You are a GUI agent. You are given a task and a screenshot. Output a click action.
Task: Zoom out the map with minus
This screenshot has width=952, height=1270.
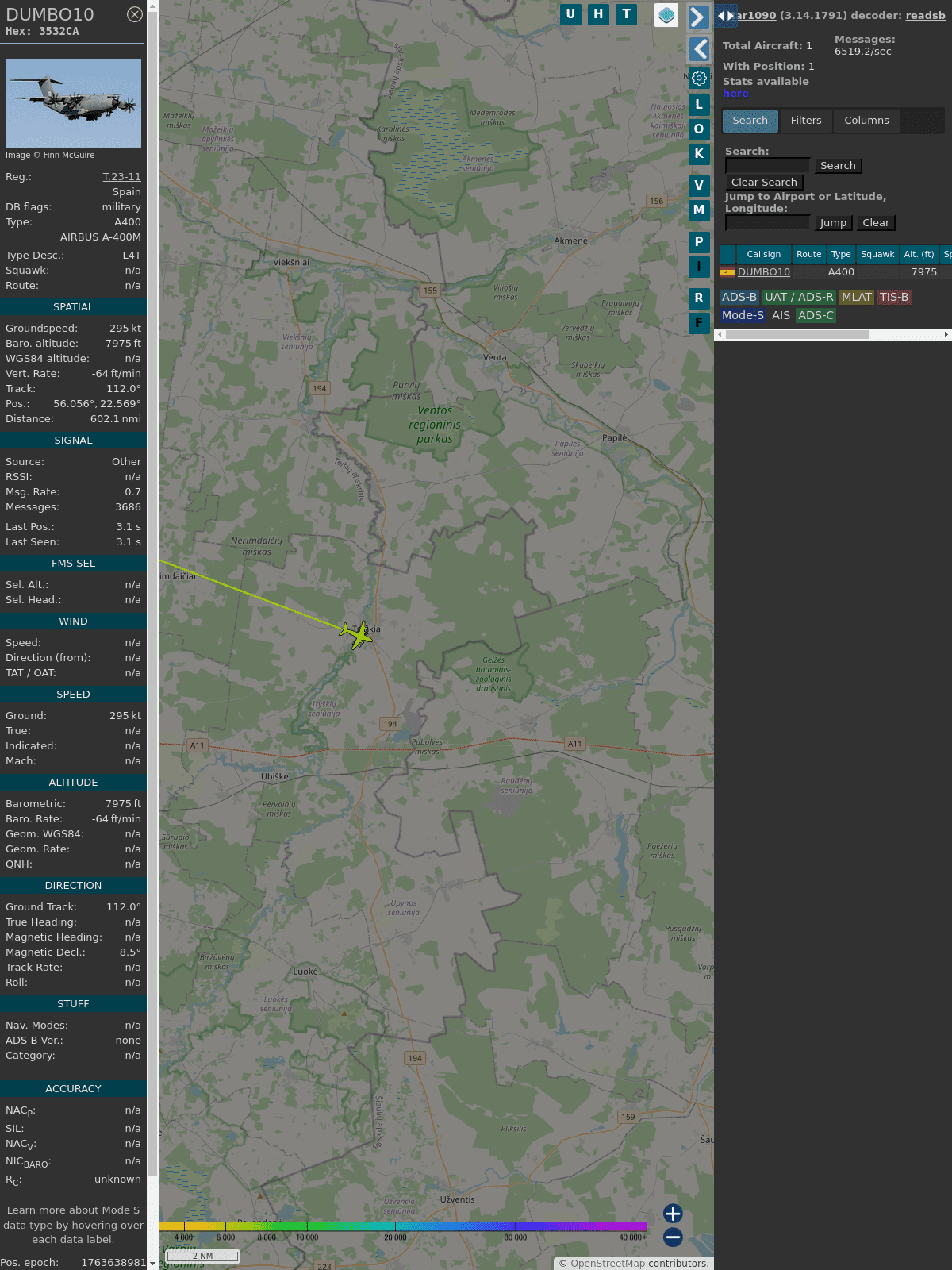[673, 1237]
